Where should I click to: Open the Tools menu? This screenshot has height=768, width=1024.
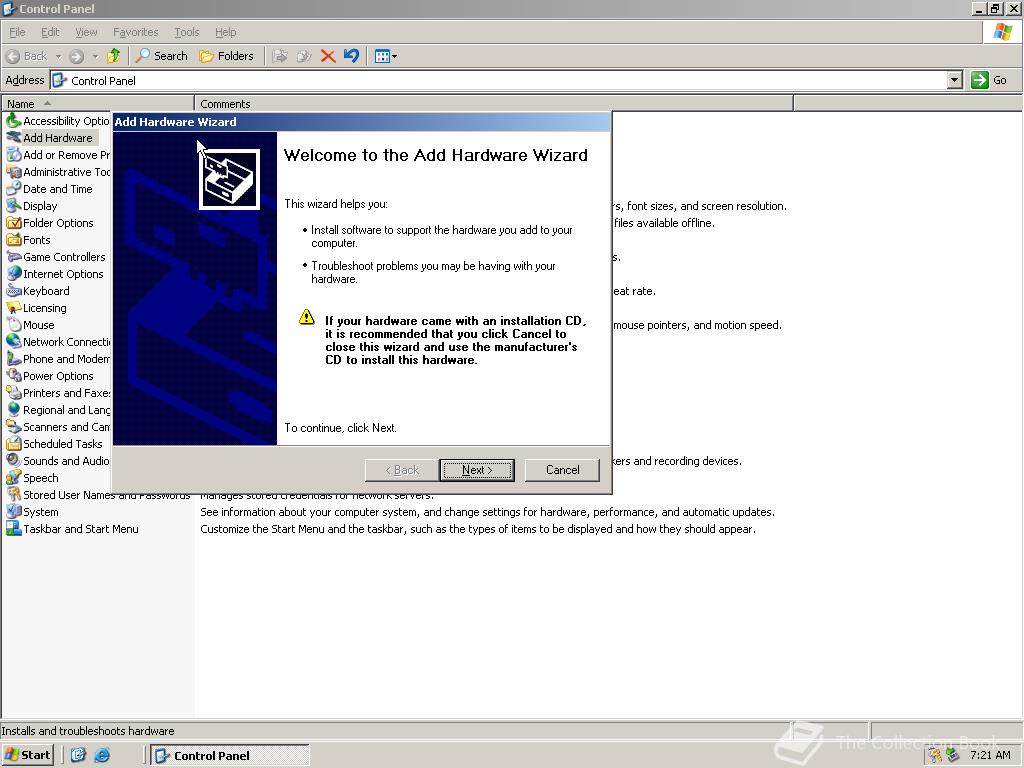click(186, 32)
